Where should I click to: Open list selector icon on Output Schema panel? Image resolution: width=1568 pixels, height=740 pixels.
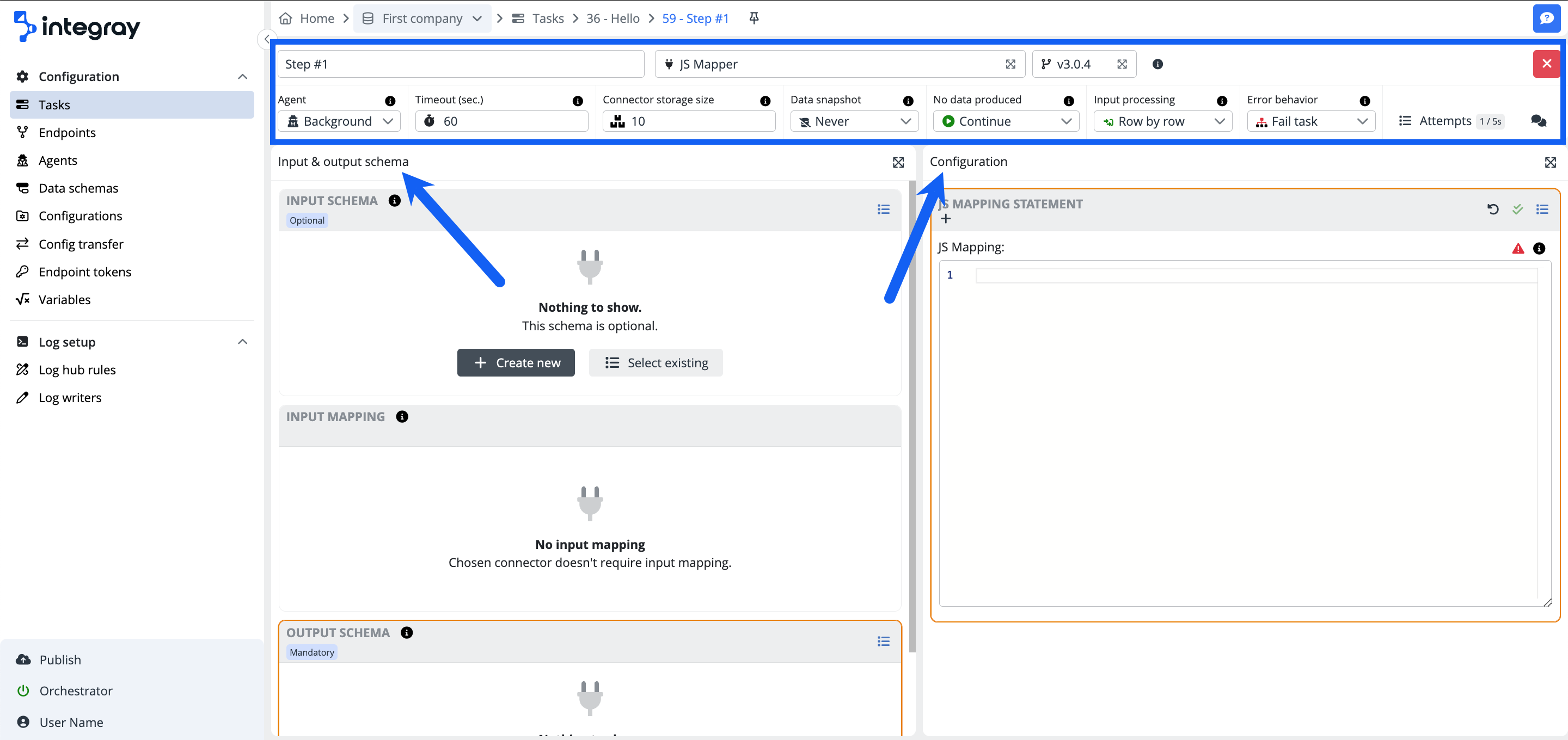point(883,641)
